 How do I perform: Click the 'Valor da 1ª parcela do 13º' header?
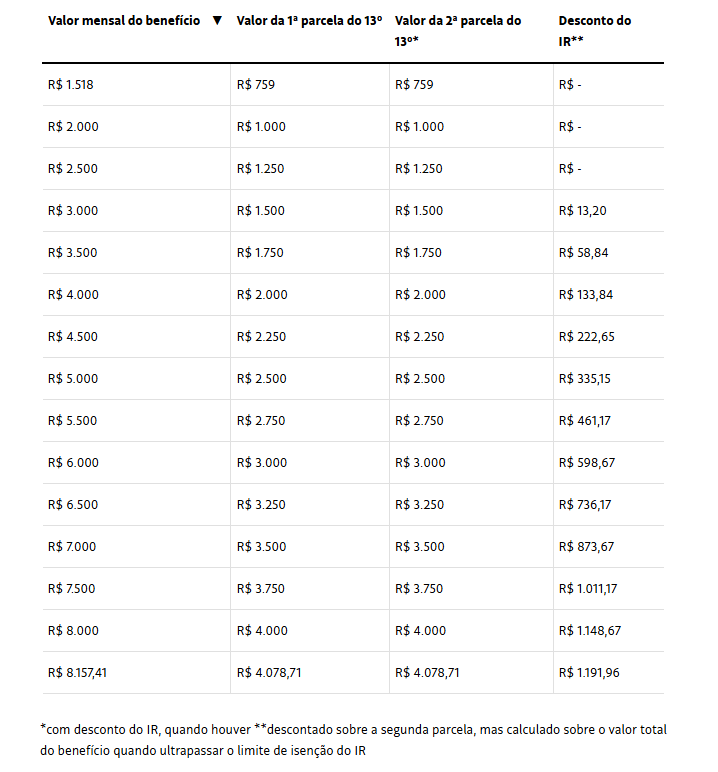[x=309, y=21]
